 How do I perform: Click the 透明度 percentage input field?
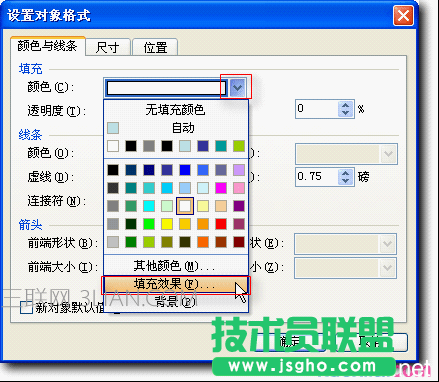click(317, 109)
